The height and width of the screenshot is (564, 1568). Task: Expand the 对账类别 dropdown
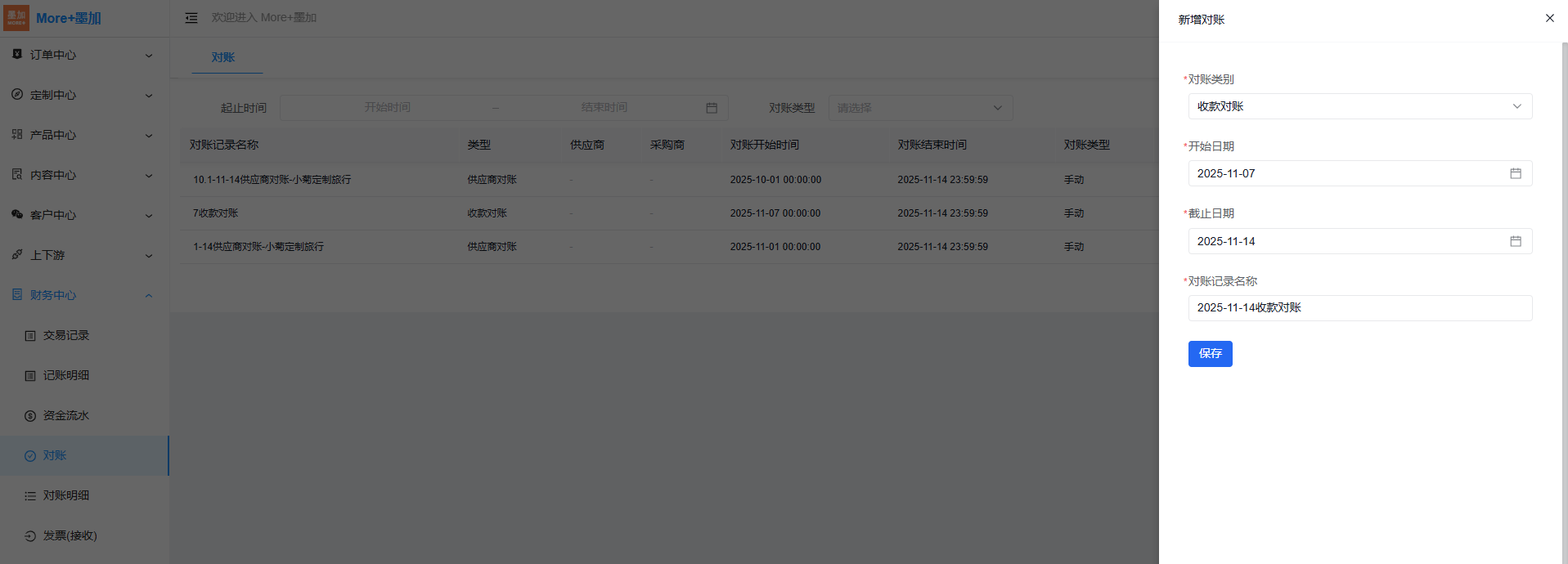[x=1359, y=106]
